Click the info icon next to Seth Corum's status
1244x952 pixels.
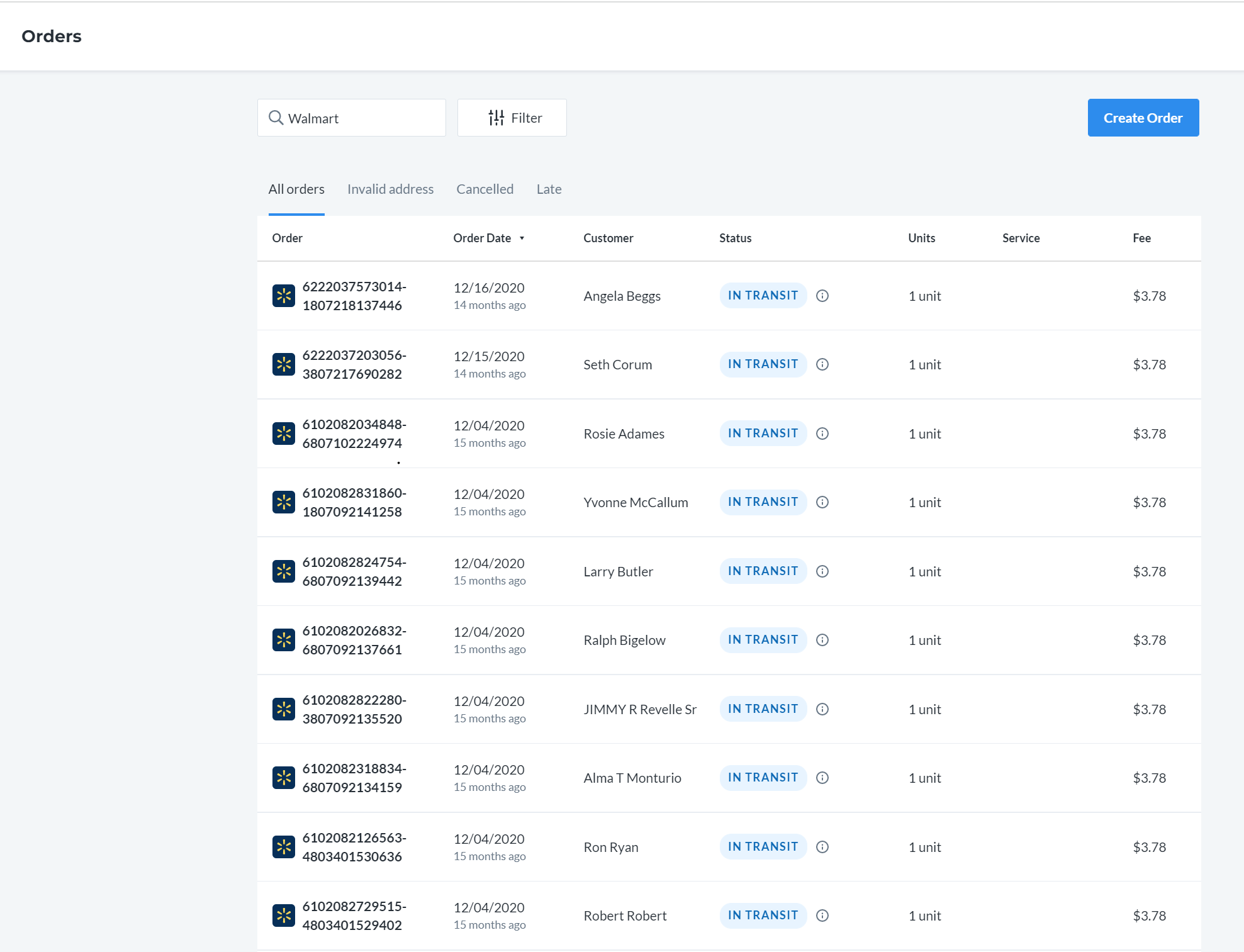coord(822,364)
